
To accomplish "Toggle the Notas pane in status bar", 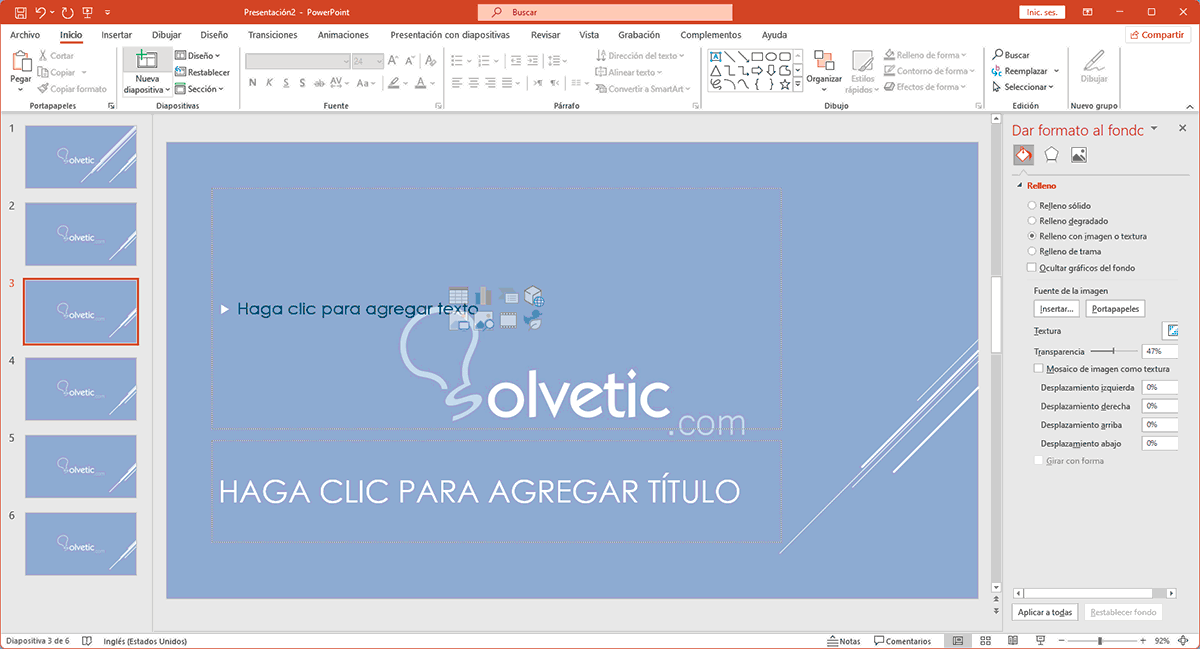I will pos(845,641).
